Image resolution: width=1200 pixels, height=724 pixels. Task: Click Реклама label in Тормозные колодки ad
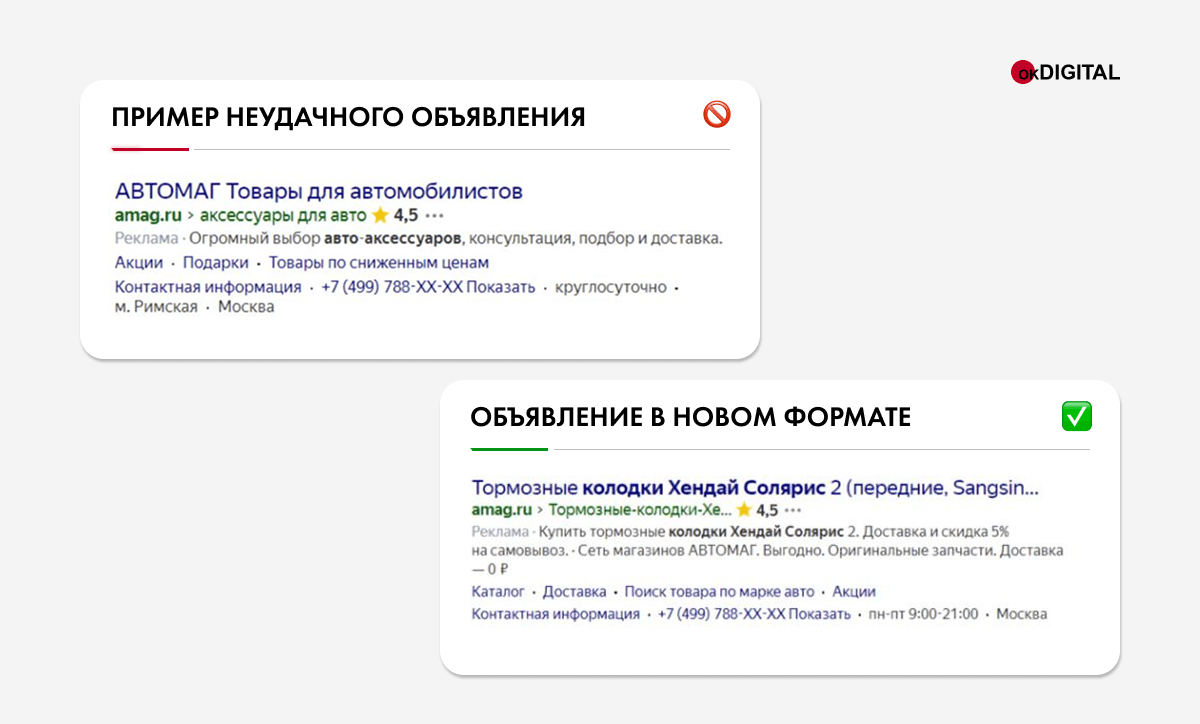tap(500, 532)
